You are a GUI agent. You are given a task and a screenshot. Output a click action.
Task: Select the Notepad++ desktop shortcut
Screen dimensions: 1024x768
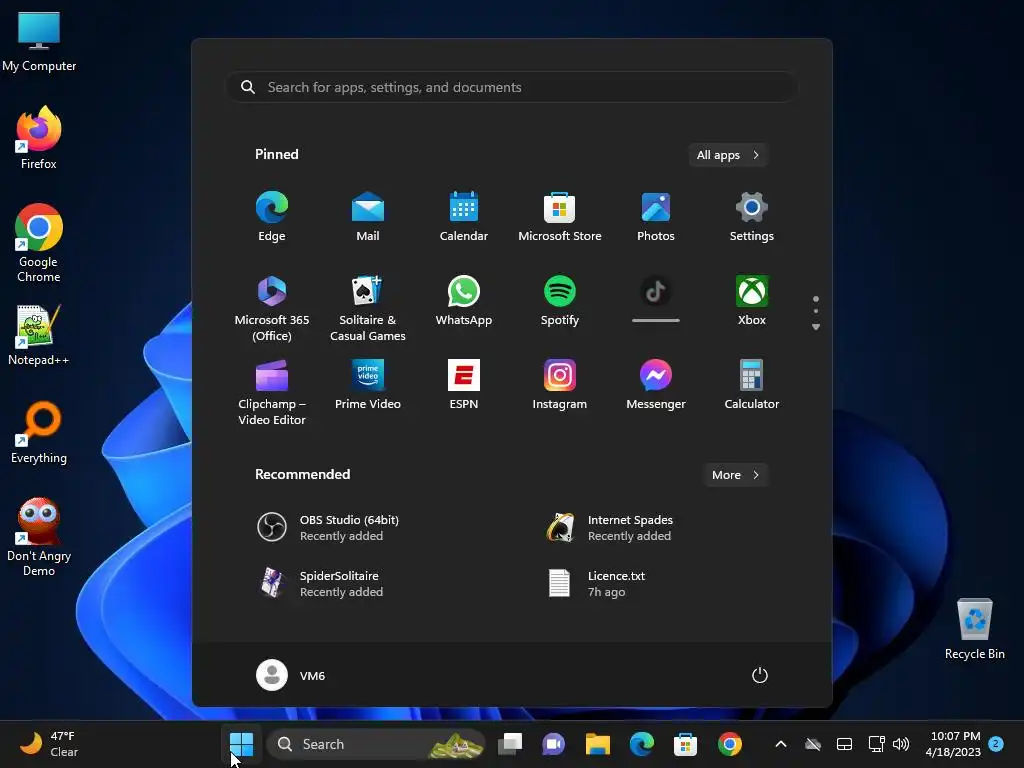[39, 335]
